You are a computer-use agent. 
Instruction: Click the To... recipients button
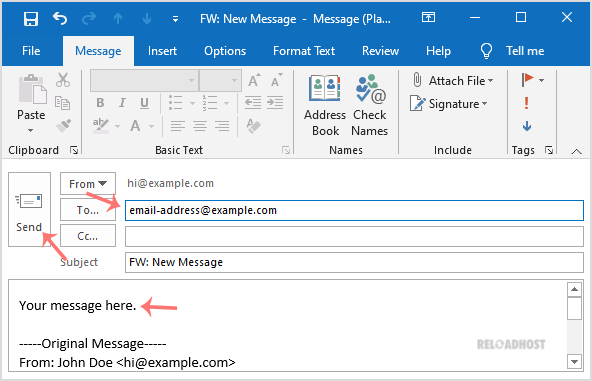tap(88, 210)
